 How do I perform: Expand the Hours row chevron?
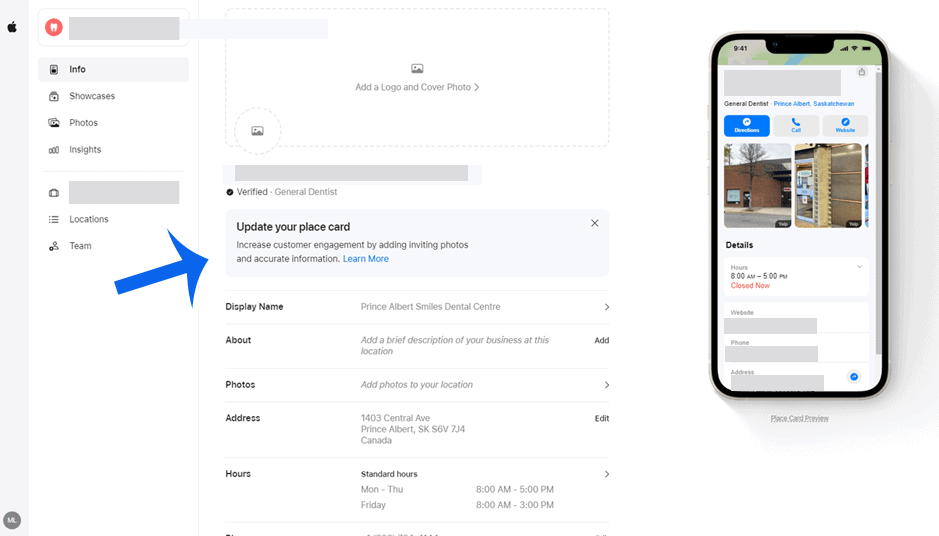[x=606, y=474]
